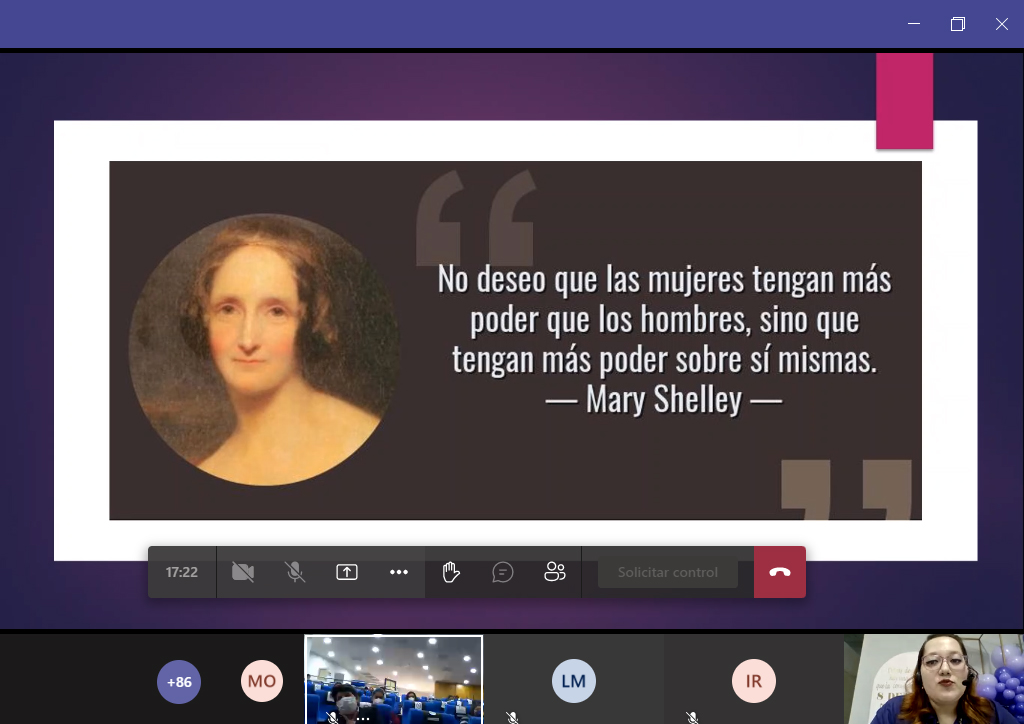This screenshot has height=724, width=1024.
Task: Raise your hand in the meeting
Action: tap(451, 572)
